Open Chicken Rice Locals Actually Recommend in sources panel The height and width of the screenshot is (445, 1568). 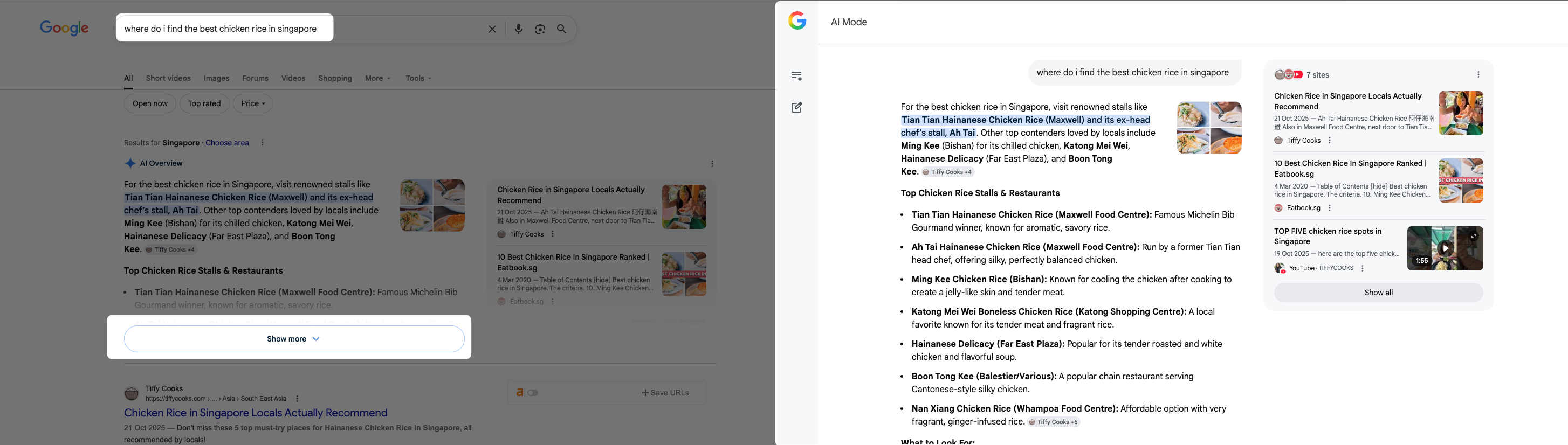[x=1347, y=101]
